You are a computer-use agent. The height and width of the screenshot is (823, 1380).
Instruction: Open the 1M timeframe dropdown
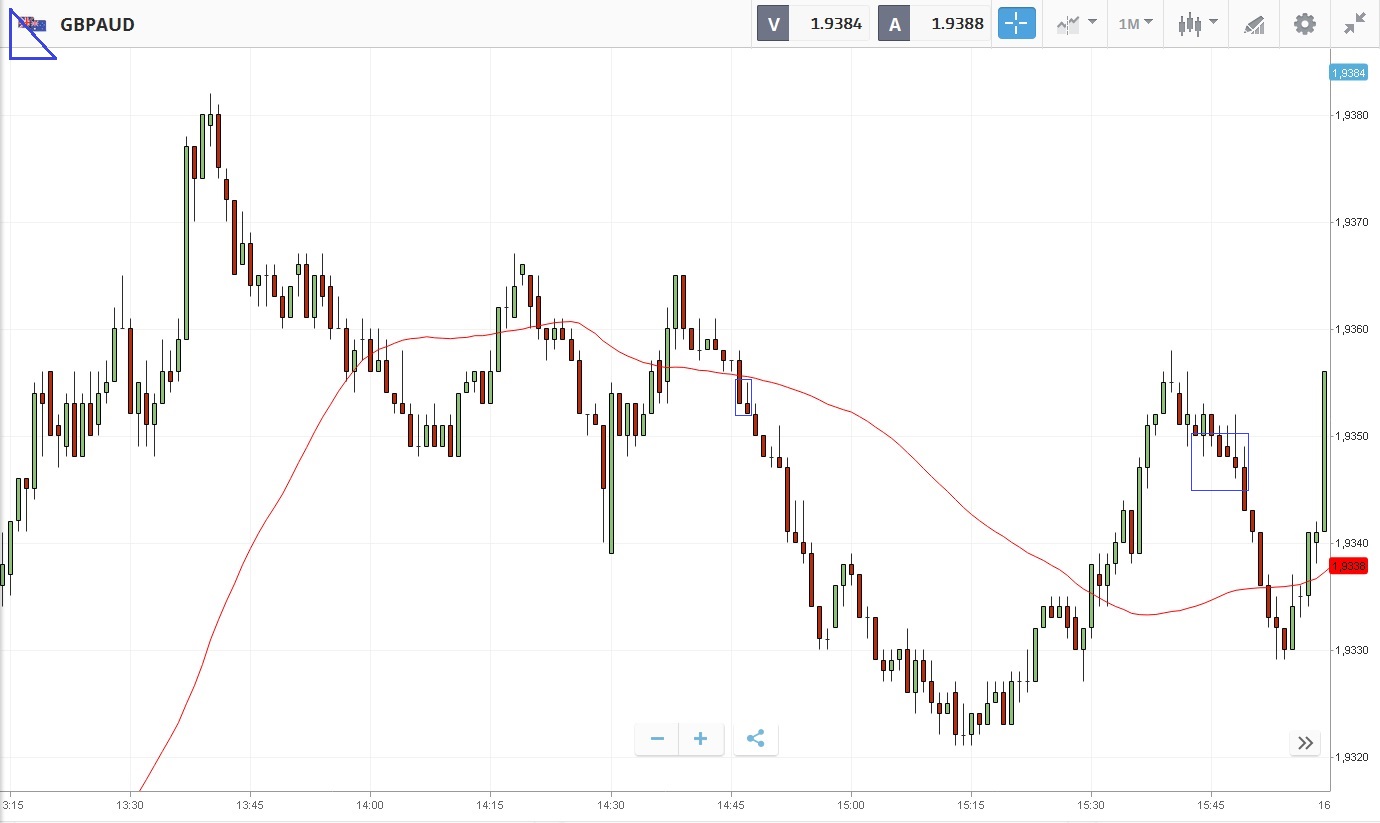[x=1135, y=23]
